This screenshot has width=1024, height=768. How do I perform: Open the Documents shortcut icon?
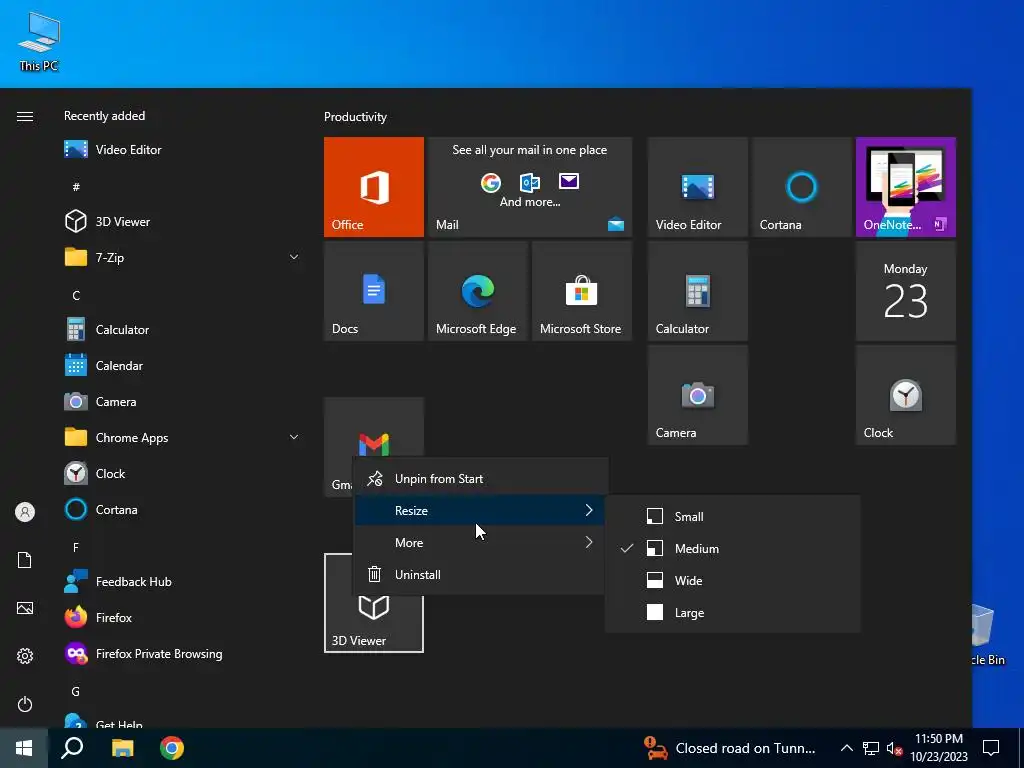click(25, 560)
